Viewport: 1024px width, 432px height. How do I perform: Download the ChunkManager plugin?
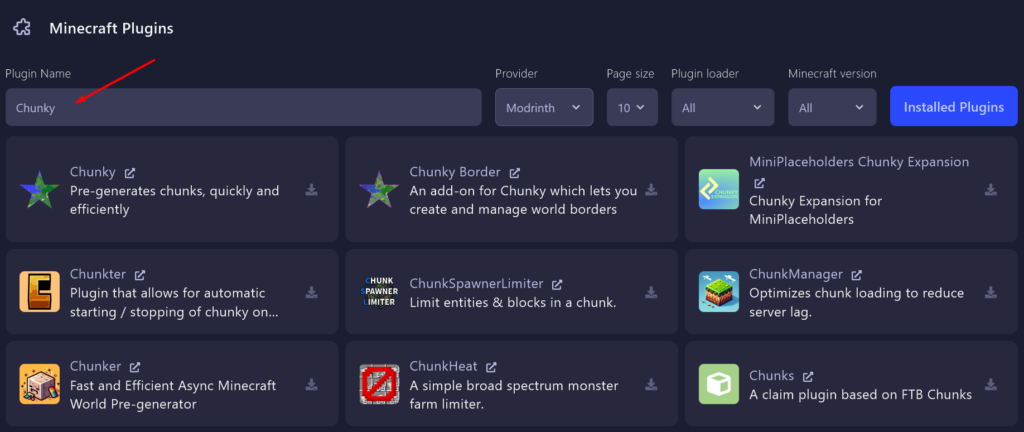click(991, 292)
